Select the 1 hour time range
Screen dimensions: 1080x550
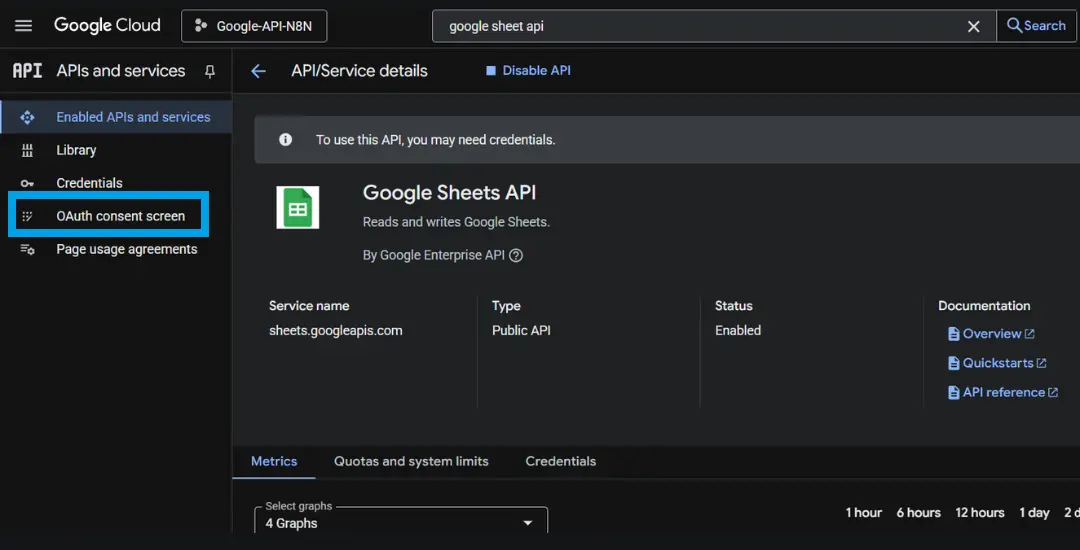tap(864, 513)
